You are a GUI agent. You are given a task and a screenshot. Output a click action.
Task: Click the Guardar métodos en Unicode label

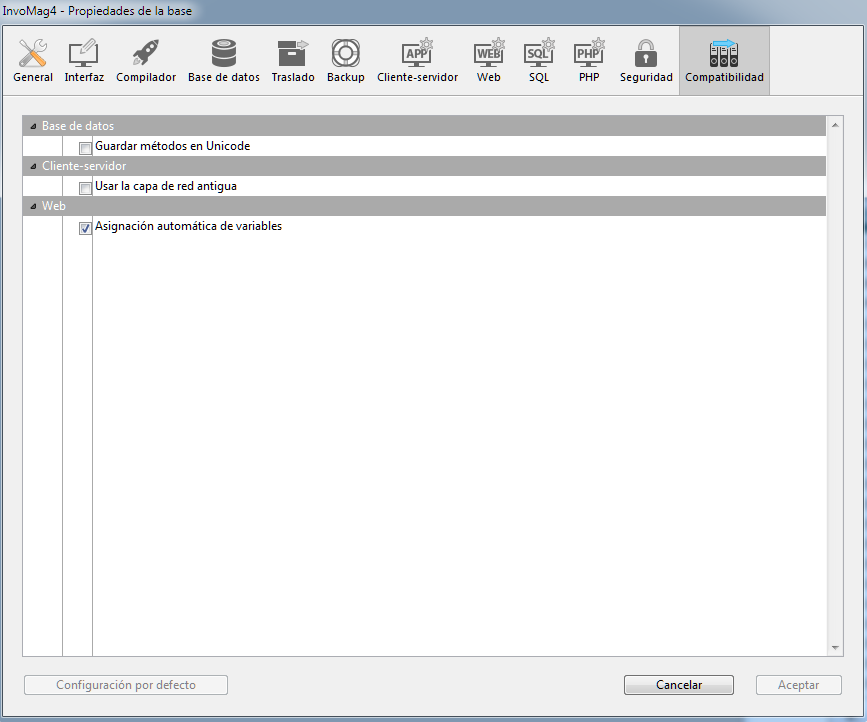(173, 146)
